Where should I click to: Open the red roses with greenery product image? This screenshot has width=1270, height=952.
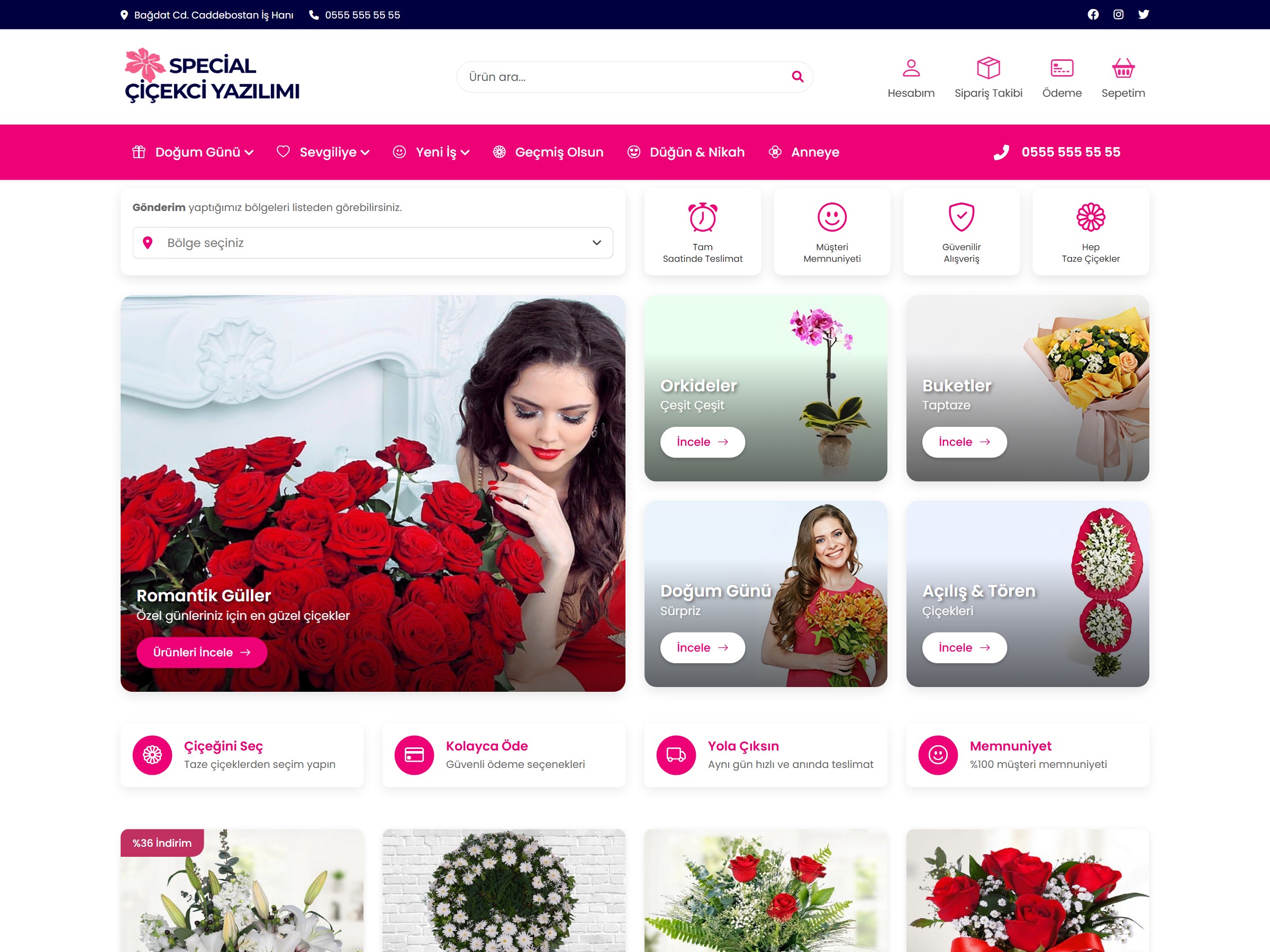point(765,890)
